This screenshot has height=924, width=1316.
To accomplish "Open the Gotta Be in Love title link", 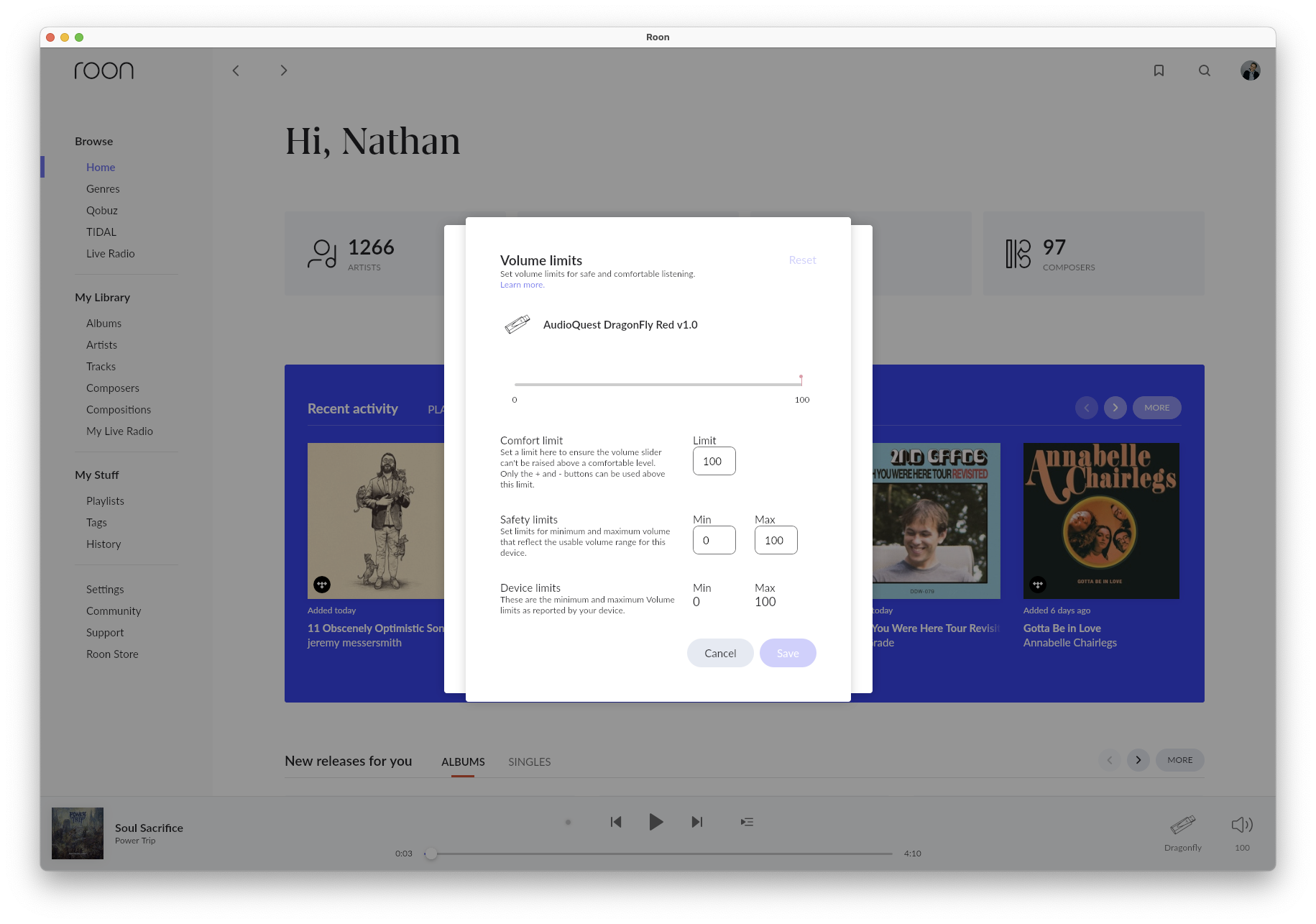I will (1062, 628).
